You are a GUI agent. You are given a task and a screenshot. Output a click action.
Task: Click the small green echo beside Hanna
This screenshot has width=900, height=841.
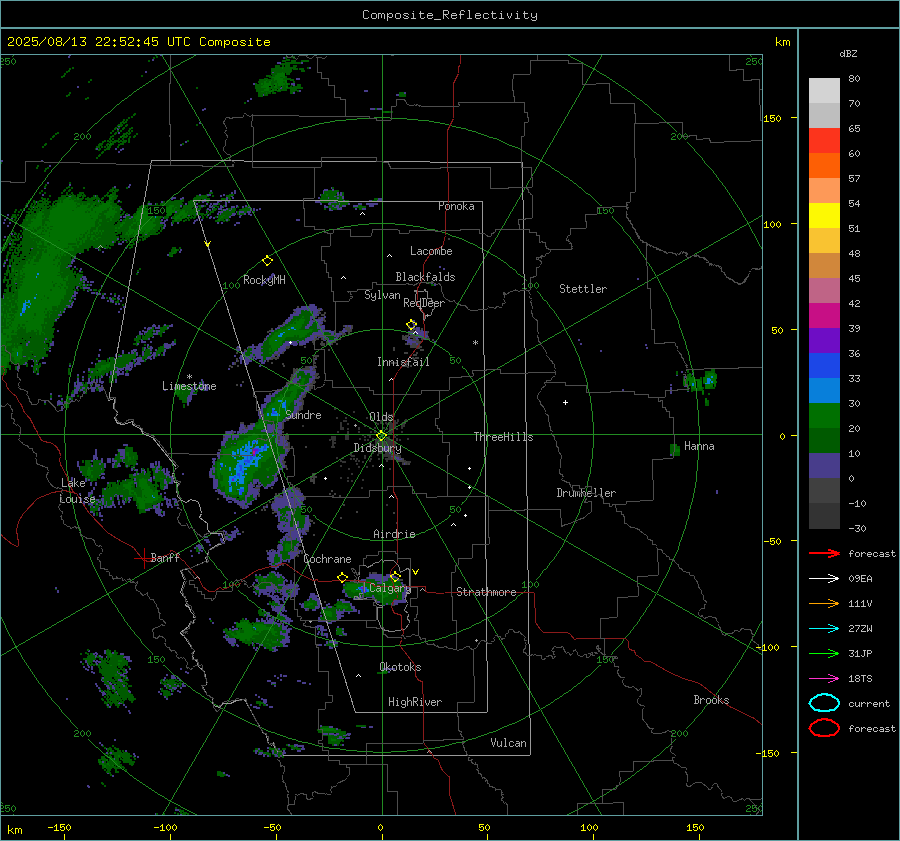coord(675,449)
